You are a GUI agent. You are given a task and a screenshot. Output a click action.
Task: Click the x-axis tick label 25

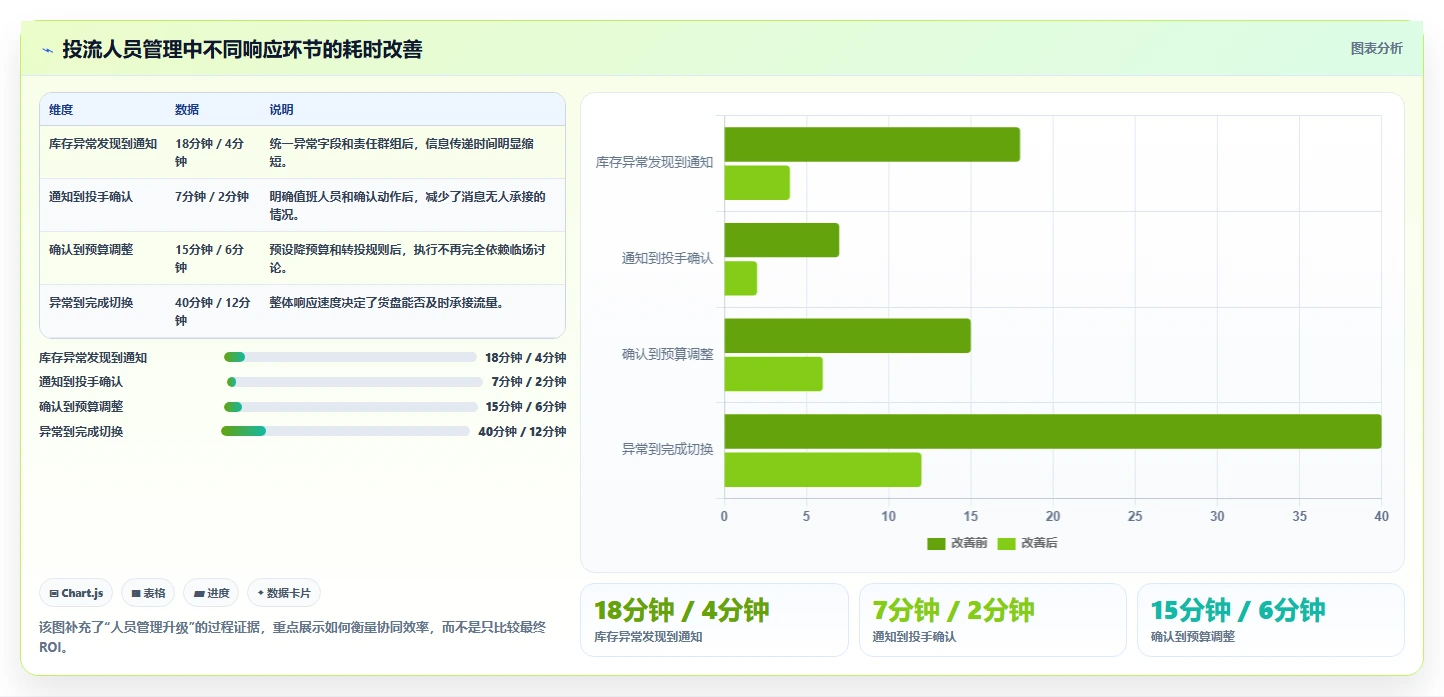[1135, 516]
